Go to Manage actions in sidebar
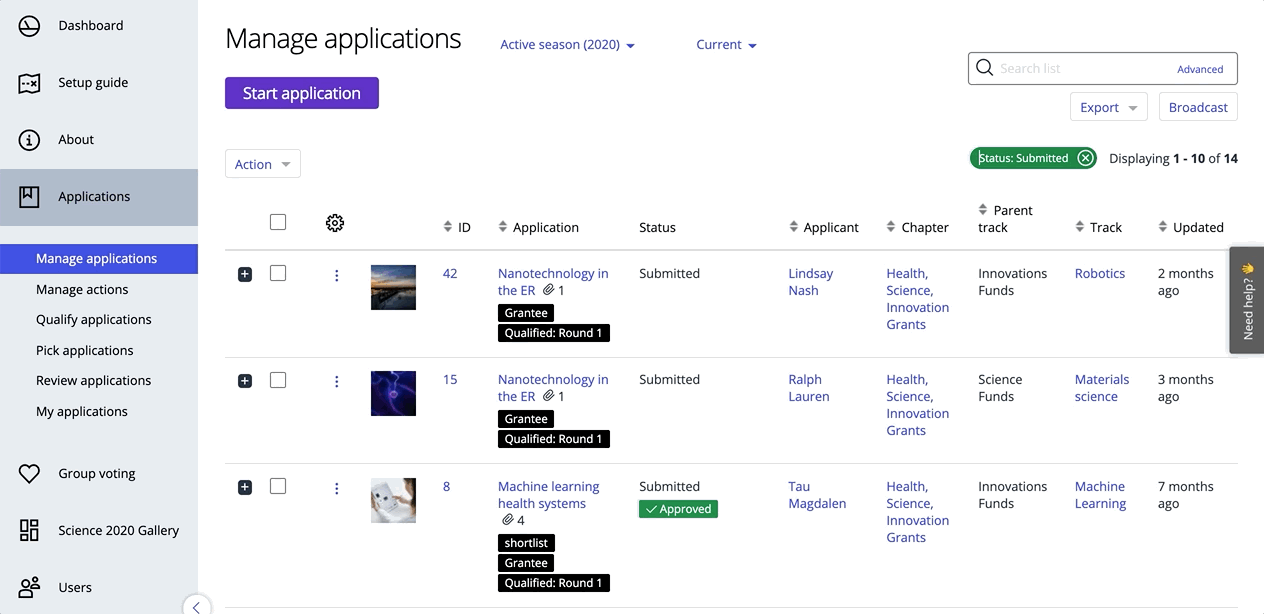 point(82,289)
